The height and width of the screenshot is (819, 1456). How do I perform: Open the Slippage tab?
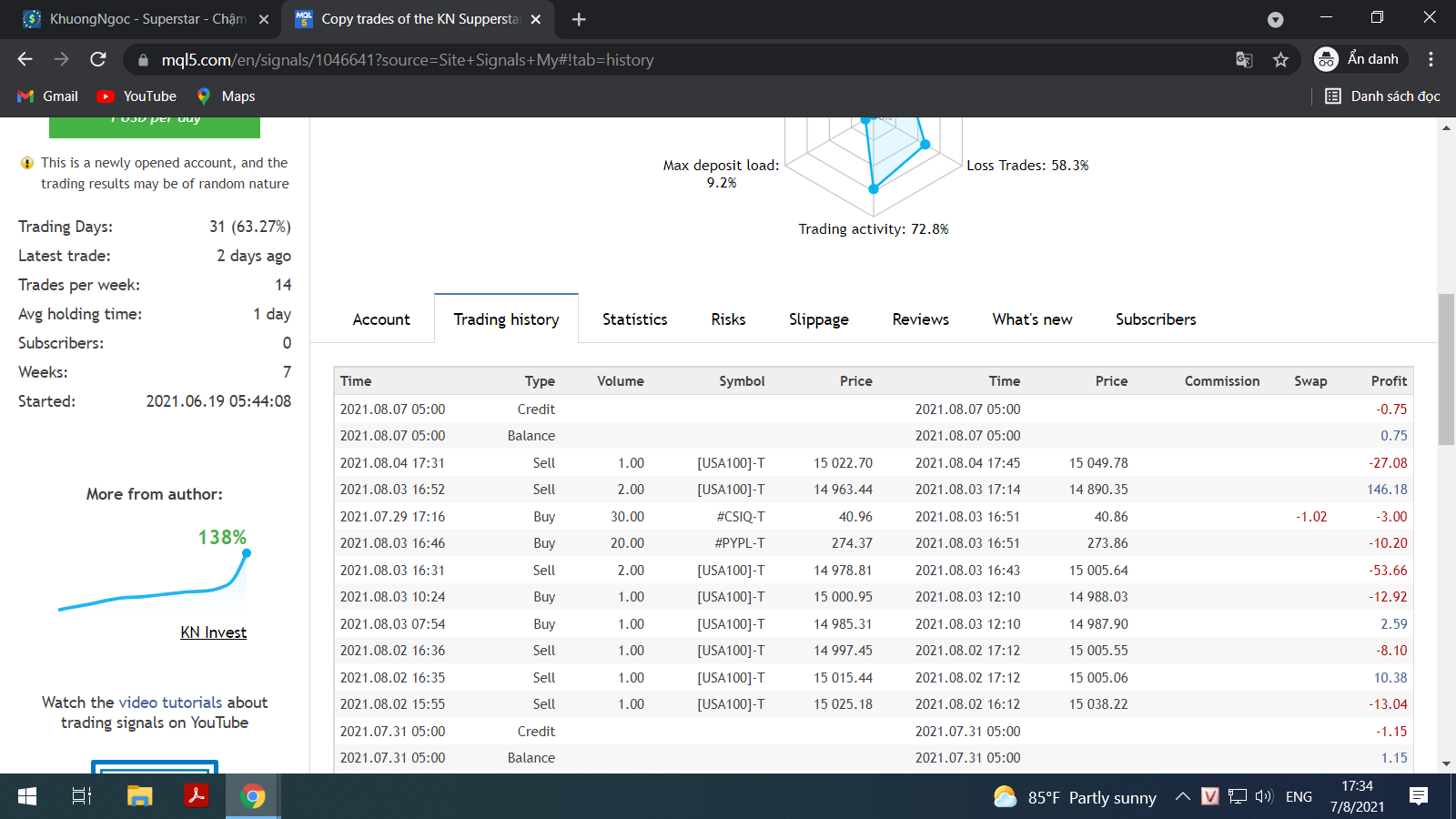(818, 319)
